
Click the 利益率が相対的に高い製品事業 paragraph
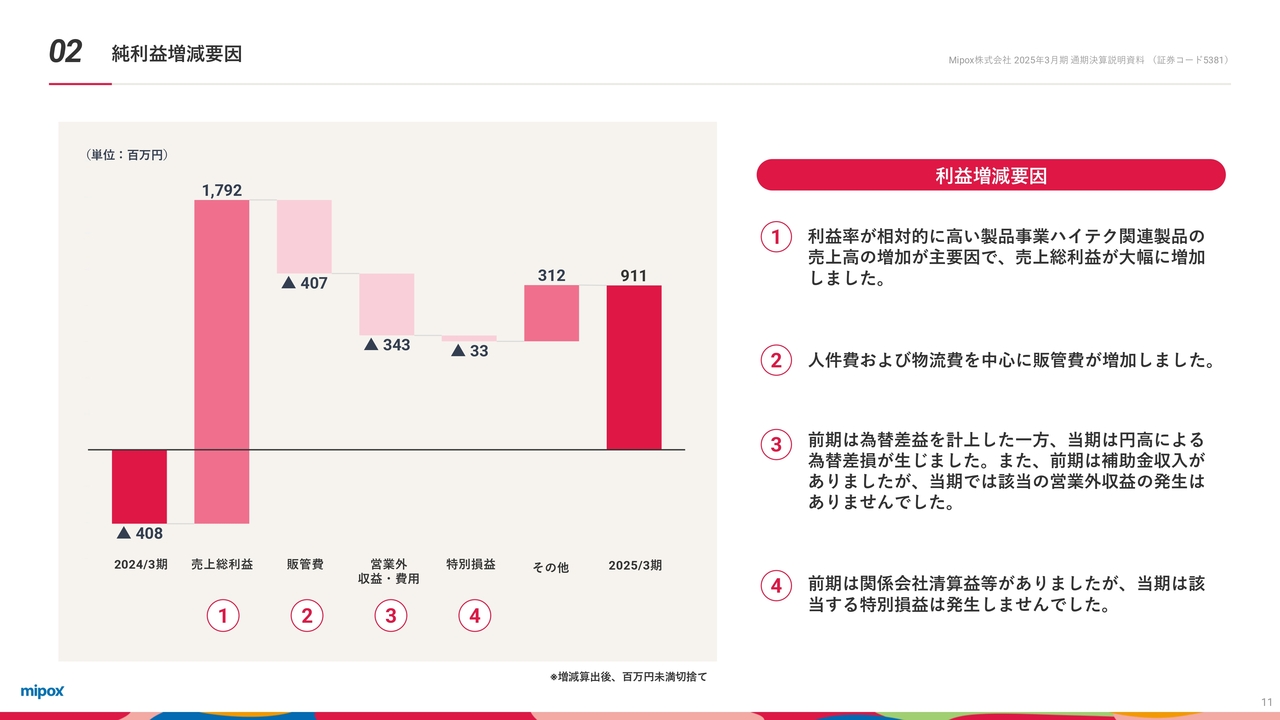[1006, 258]
